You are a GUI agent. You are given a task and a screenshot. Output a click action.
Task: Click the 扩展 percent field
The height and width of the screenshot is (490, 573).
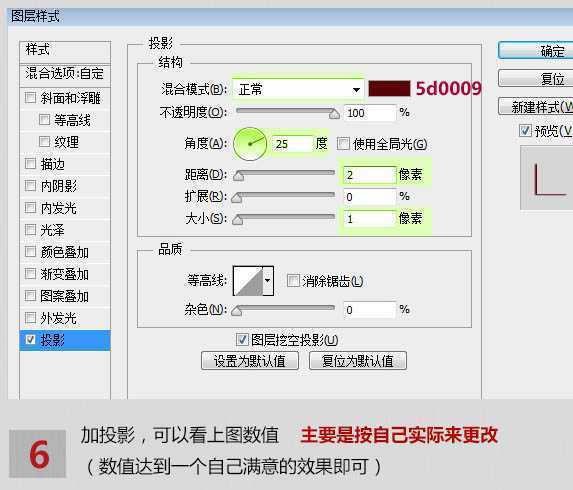(x=369, y=197)
